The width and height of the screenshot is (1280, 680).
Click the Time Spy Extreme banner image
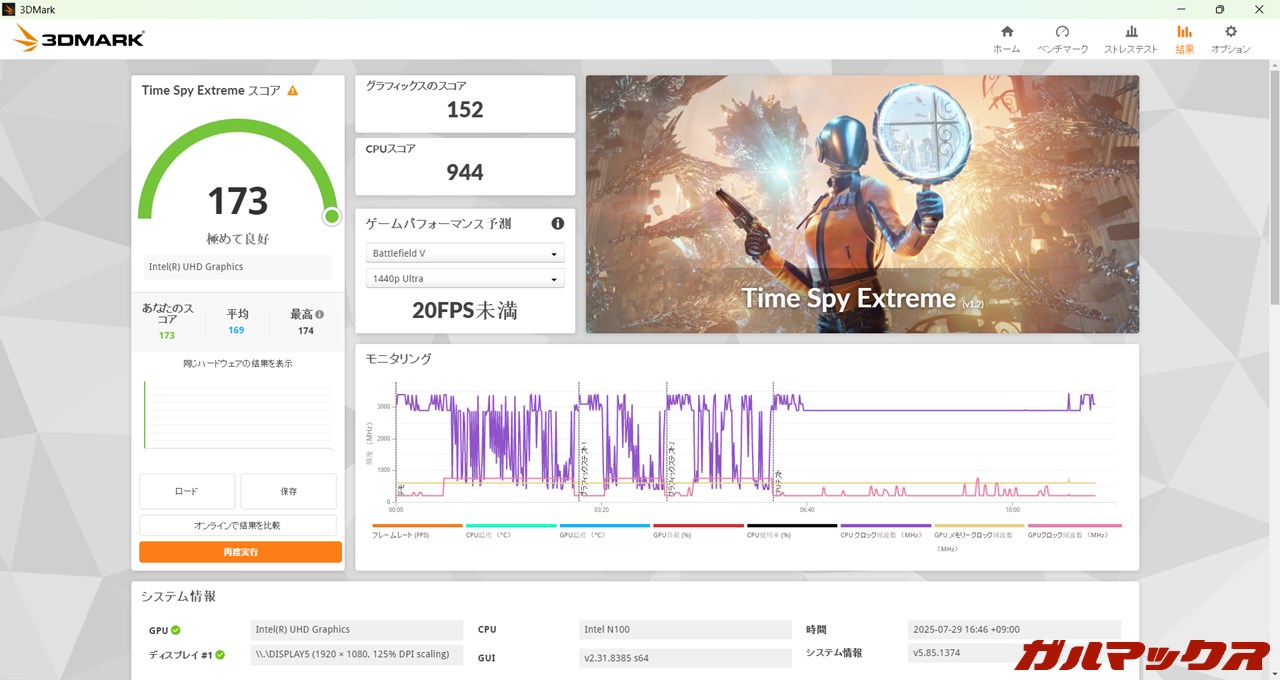[861, 204]
